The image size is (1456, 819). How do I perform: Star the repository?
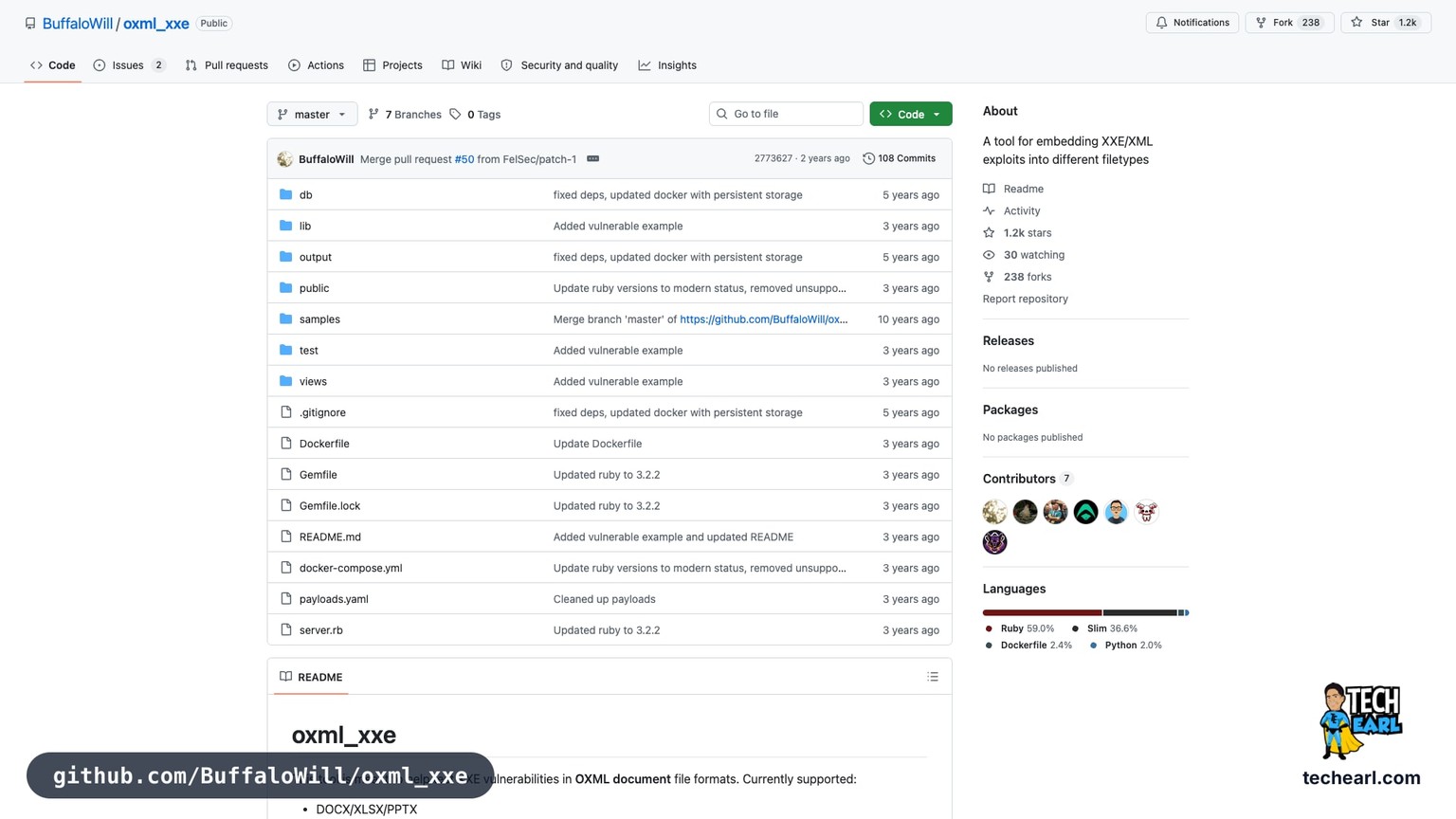(1386, 23)
